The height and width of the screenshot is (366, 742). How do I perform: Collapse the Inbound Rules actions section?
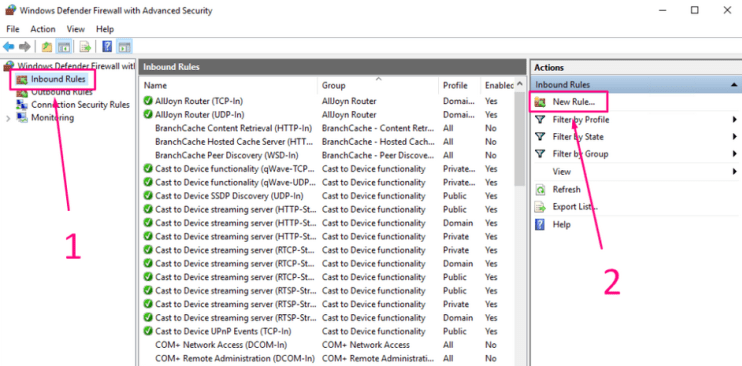point(733,85)
